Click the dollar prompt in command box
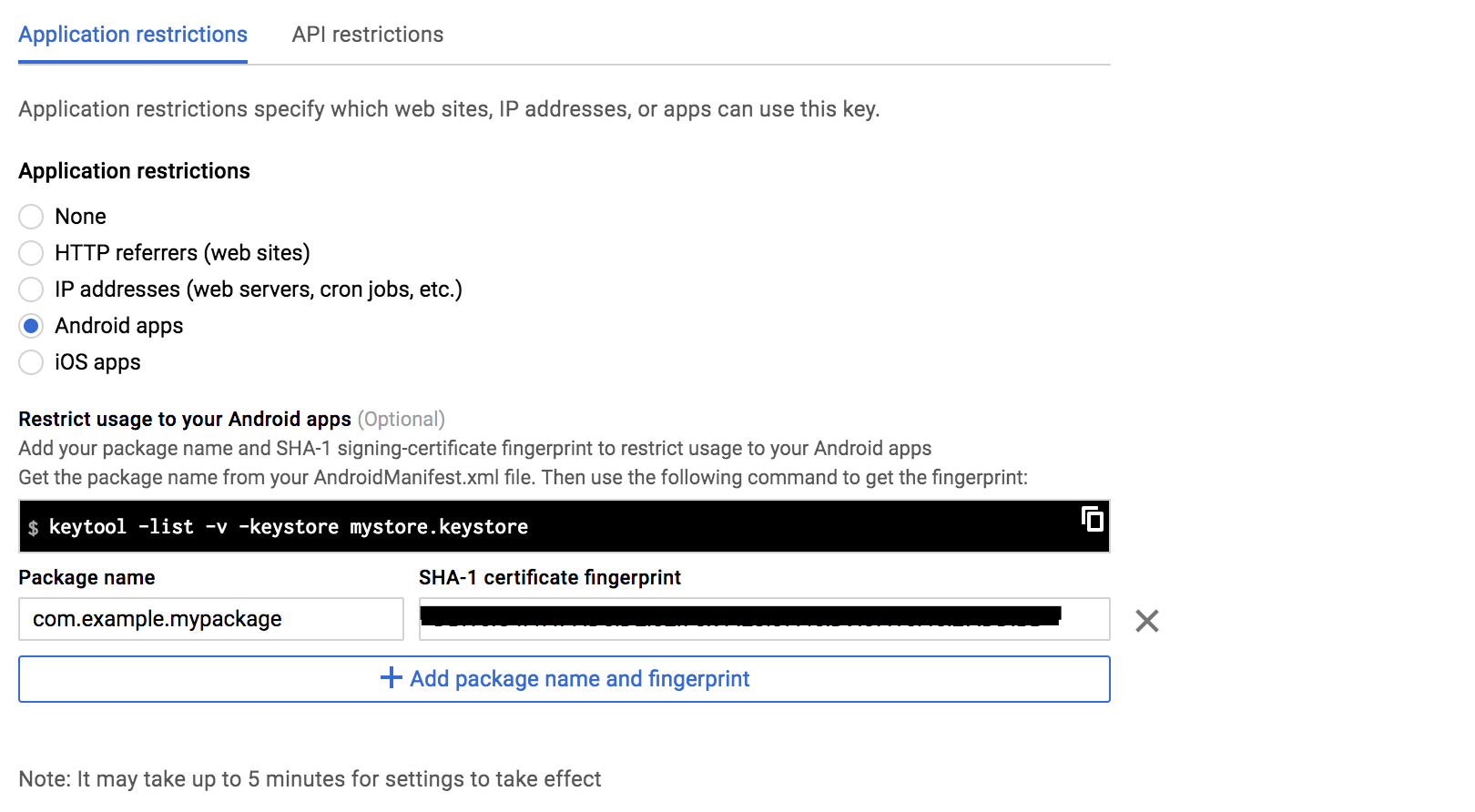This screenshot has height=812, width=1475. [34, 528]
